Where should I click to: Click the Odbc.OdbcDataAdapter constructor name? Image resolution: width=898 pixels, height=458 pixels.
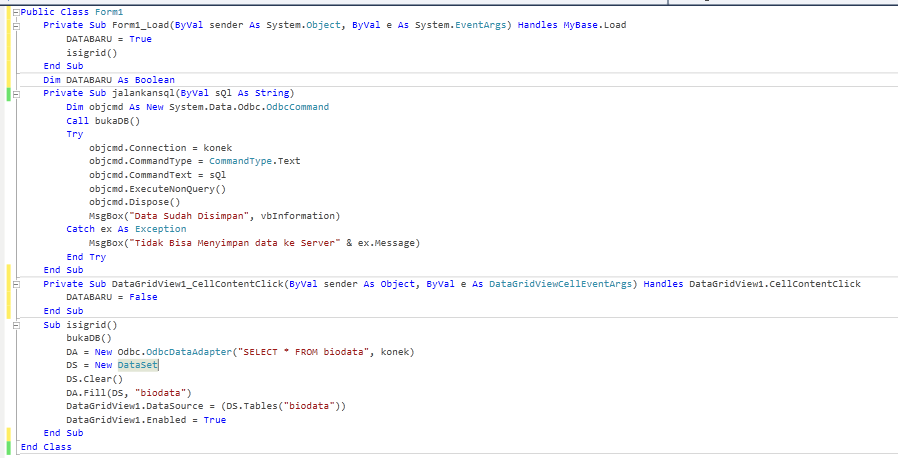pos(175,352)
